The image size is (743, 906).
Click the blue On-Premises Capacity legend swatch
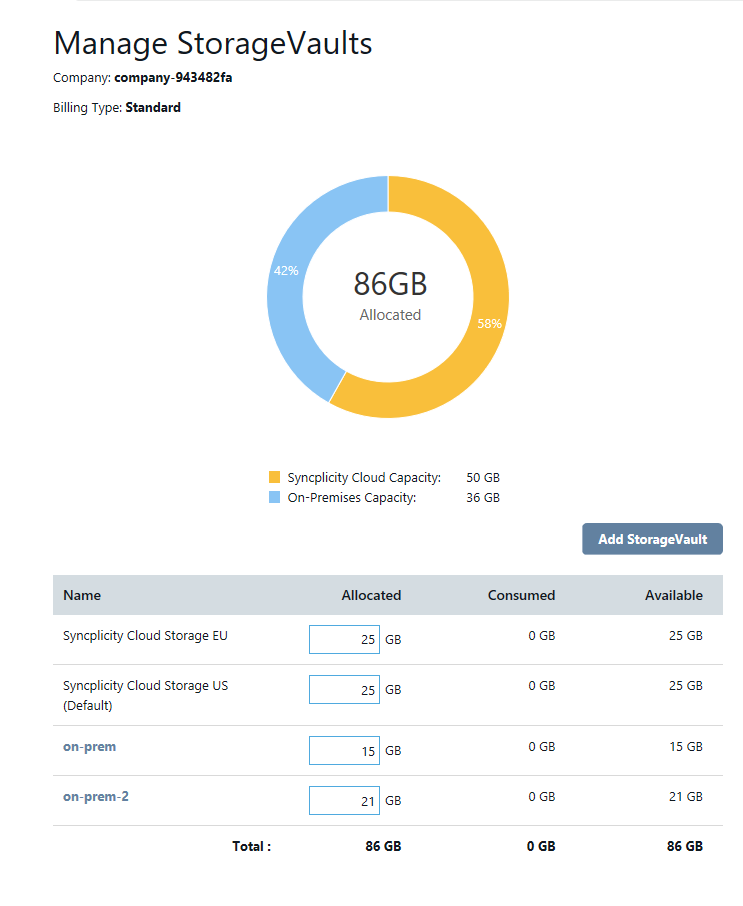pos(274,497)
